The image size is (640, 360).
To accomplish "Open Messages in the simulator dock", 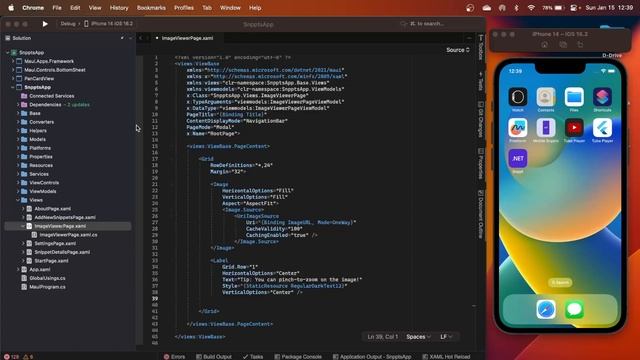I will click(574, 310).
